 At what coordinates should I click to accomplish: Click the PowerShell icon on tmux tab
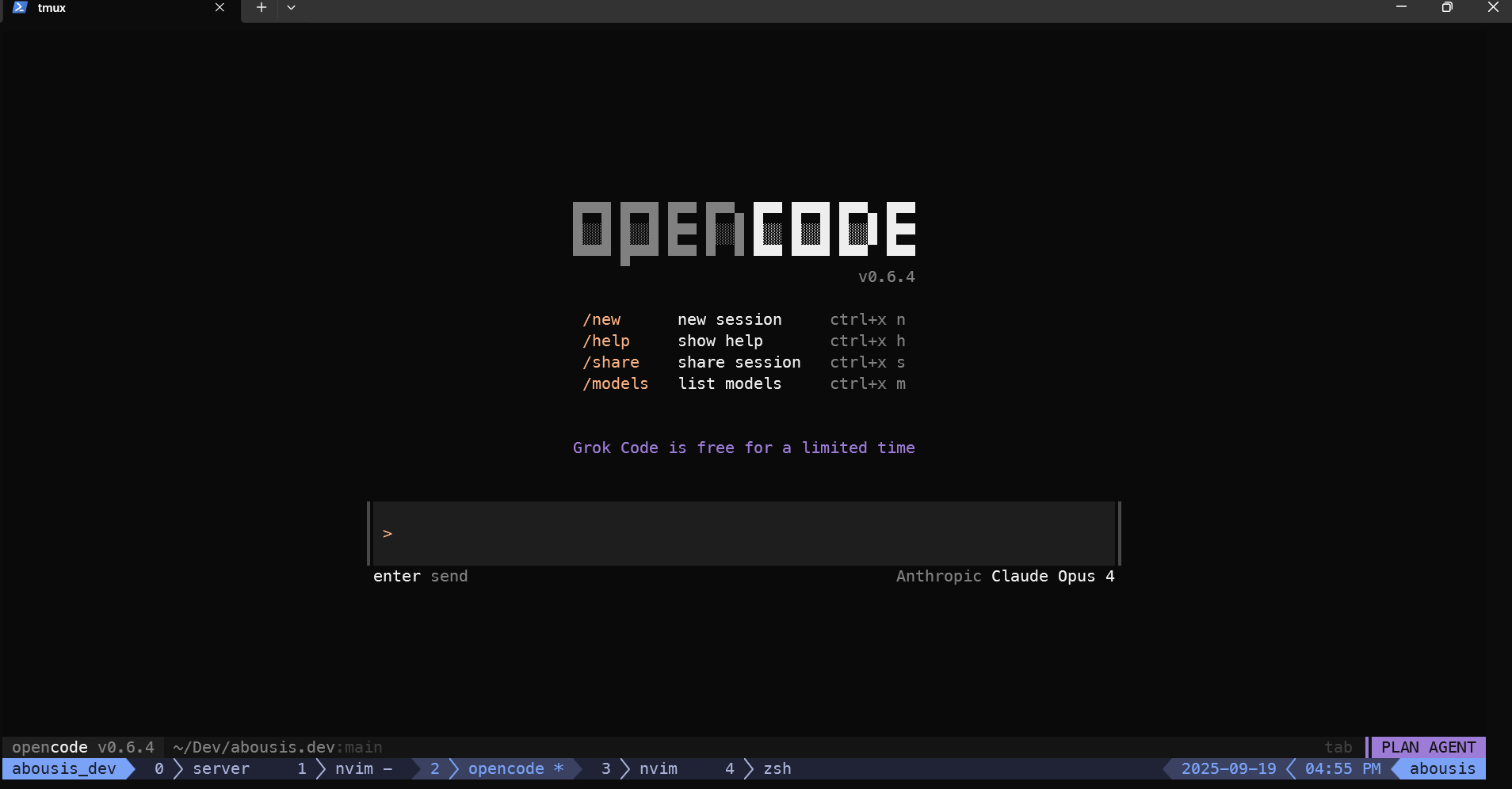21,8
